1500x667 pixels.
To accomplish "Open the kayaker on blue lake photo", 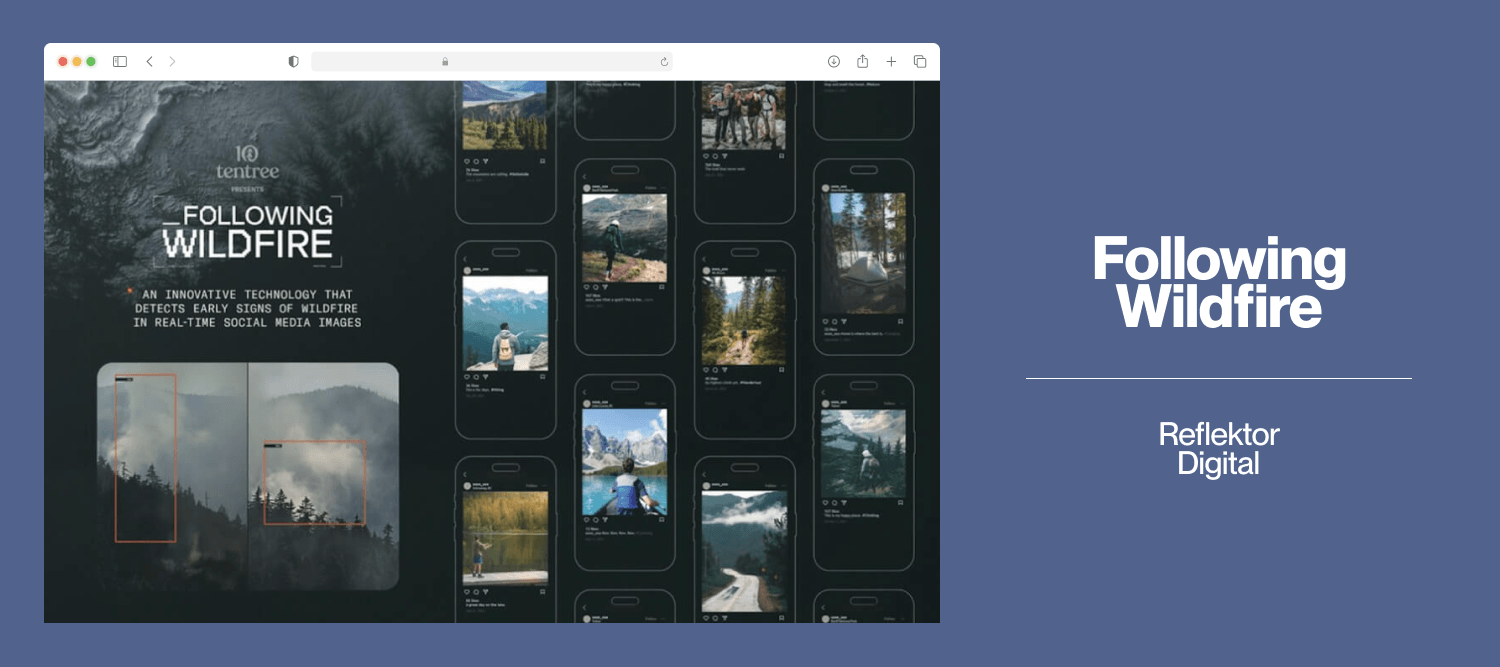I will 624,462.
